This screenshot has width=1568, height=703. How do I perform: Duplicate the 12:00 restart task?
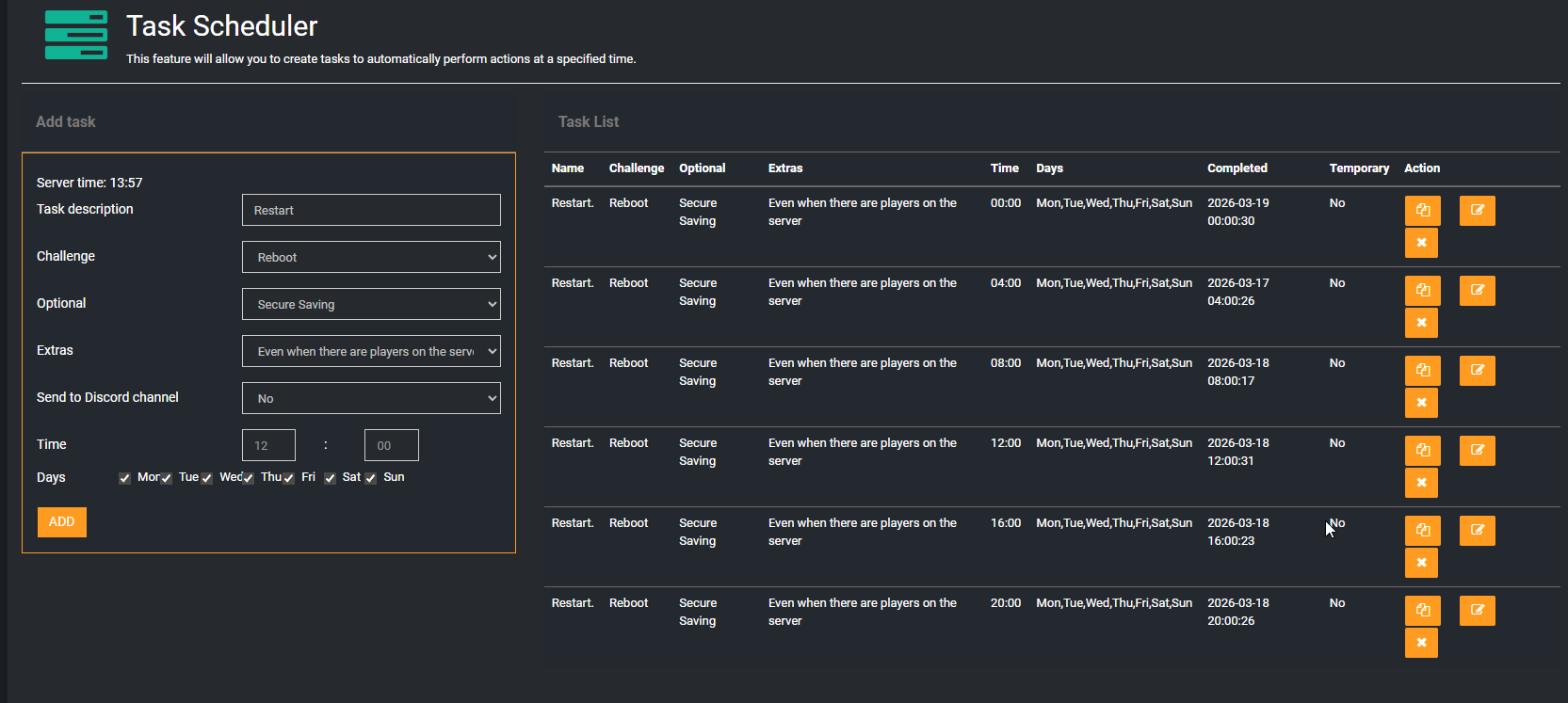1422,451
